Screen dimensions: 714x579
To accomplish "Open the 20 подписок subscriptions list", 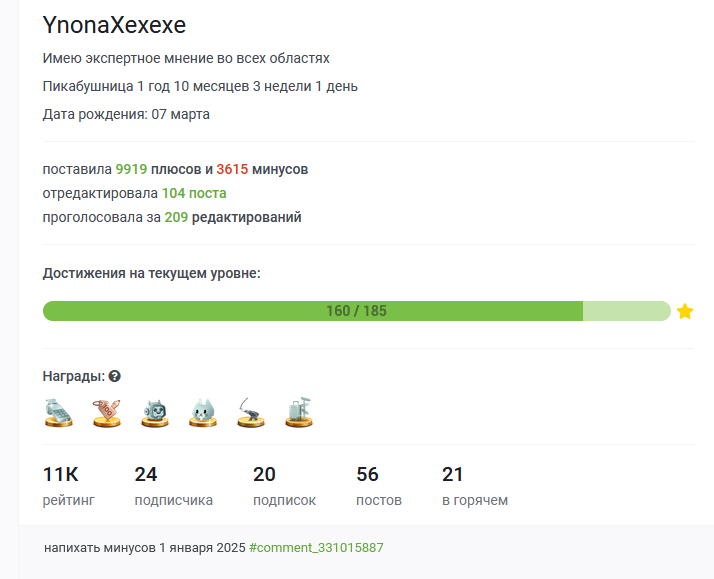I will [x=284, y=485].
